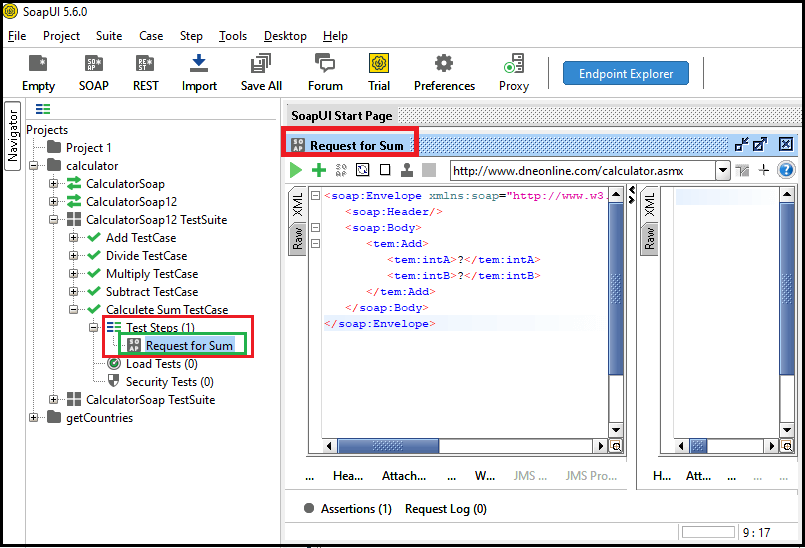Click the endpoint URL field
Screen dimensions: 805x548
point(583,171)
